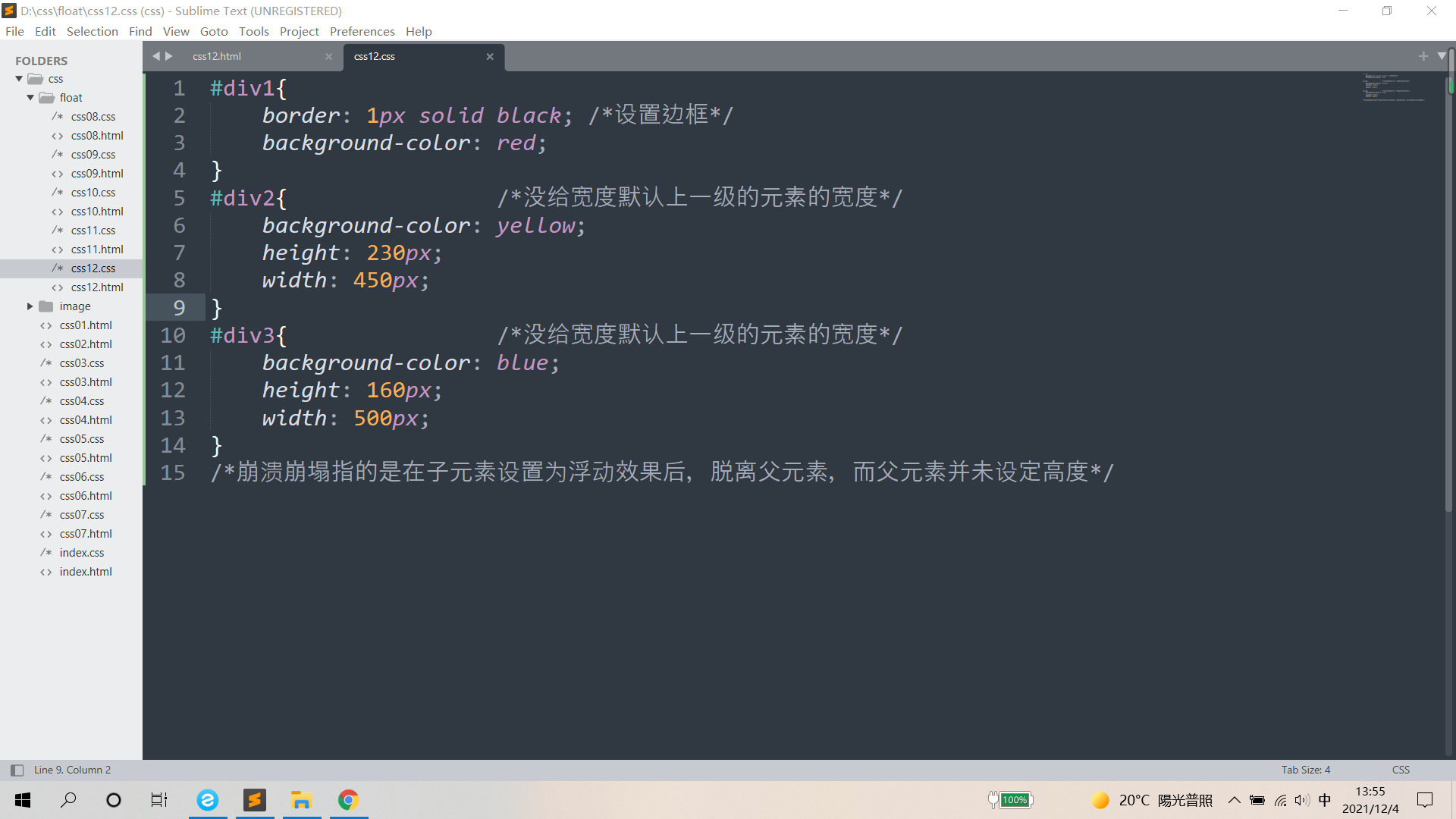Open the Goto menu
This screenshot has width=1456, height=819.
tap(214, 31)
